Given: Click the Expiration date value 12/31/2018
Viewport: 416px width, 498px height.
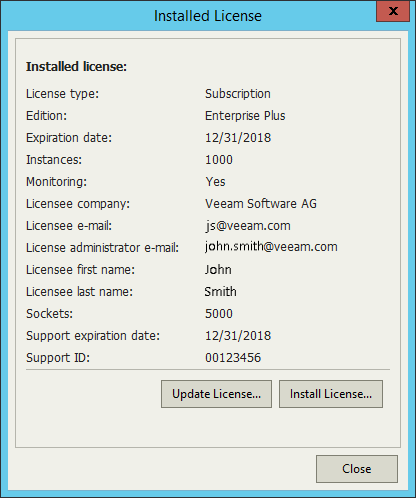Looking at the screenshot, I should click(238, 138).
